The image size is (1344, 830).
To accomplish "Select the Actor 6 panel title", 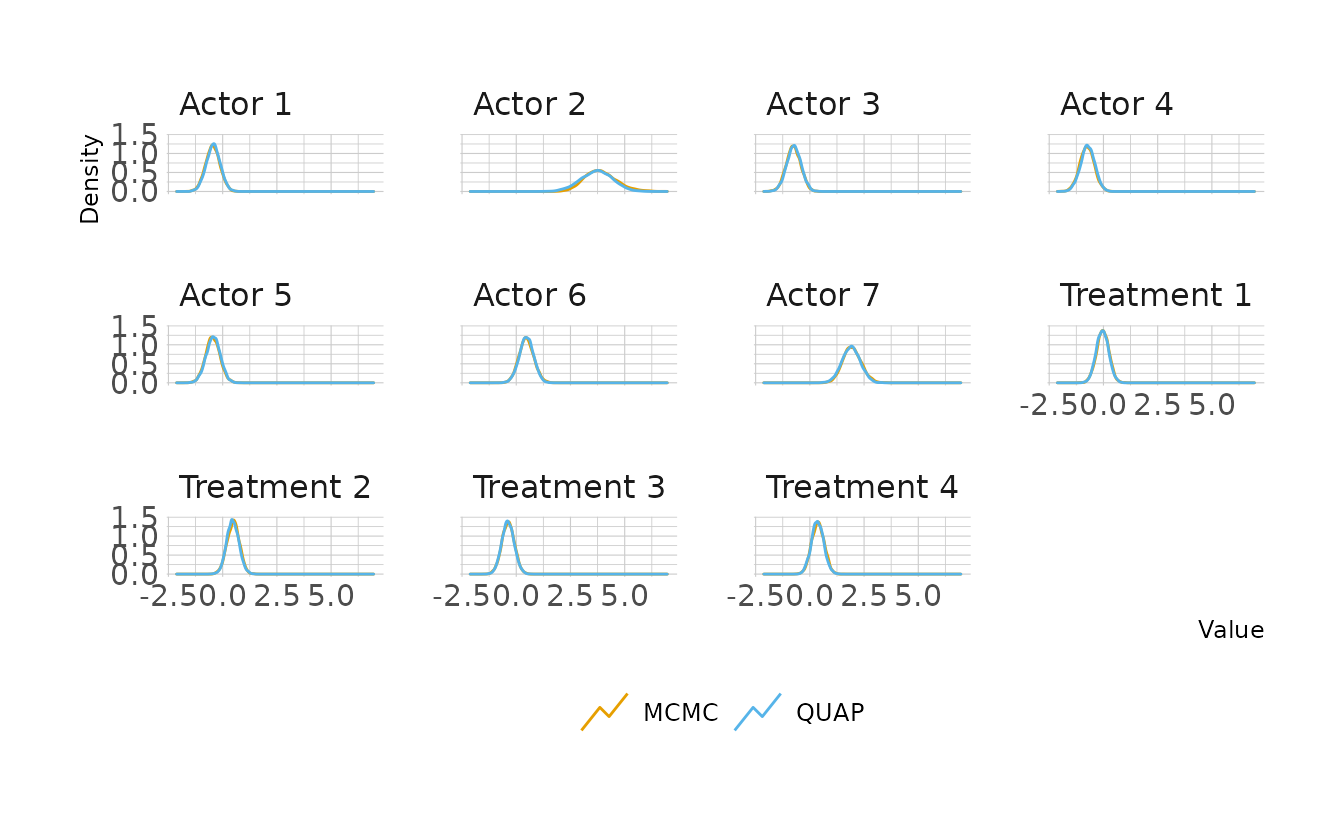I will tap(529, 296).
